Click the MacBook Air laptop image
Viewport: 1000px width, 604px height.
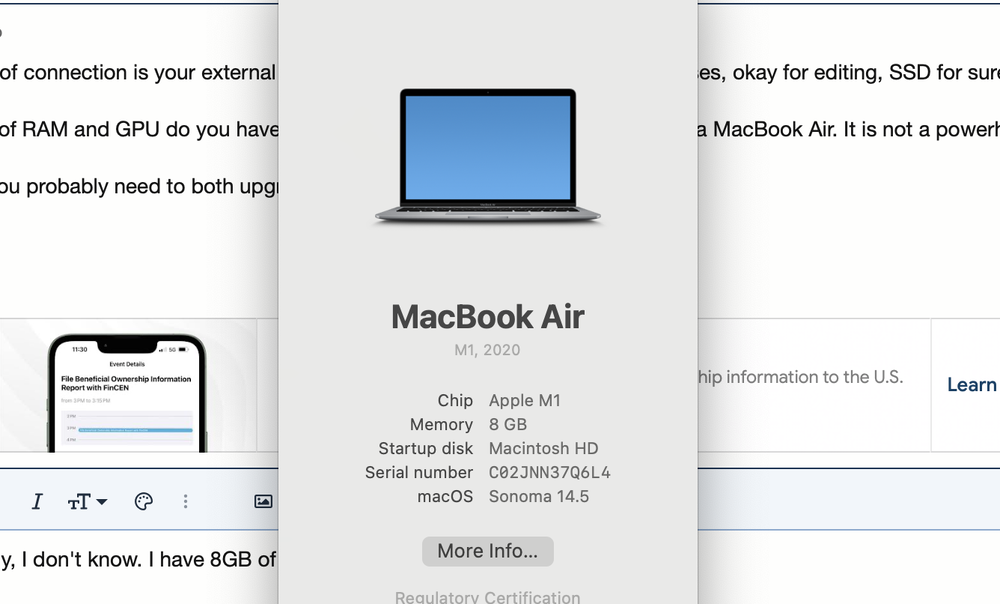pos(488,156)
